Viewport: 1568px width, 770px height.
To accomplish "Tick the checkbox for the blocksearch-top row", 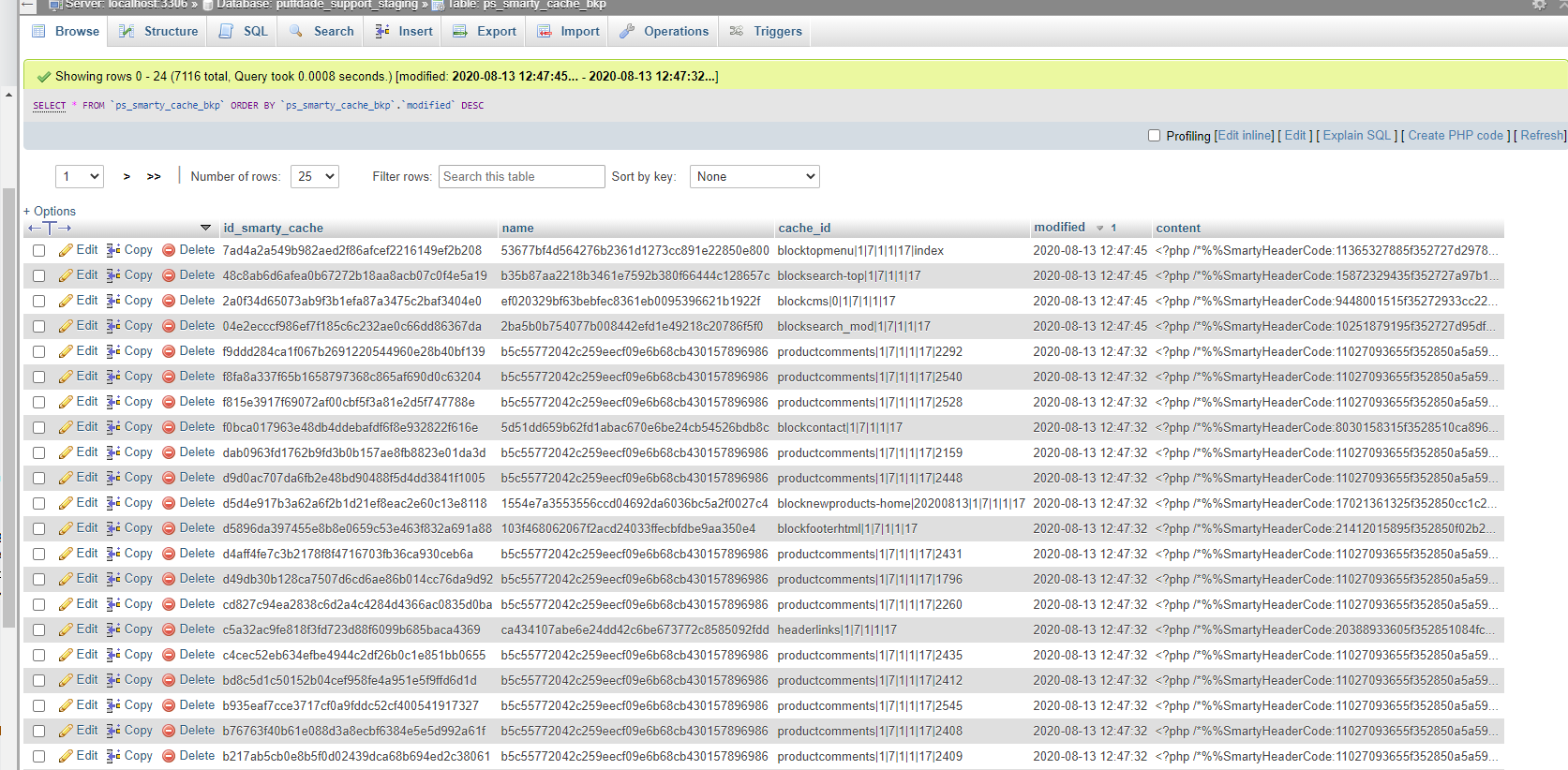I will tap(38, 276).
